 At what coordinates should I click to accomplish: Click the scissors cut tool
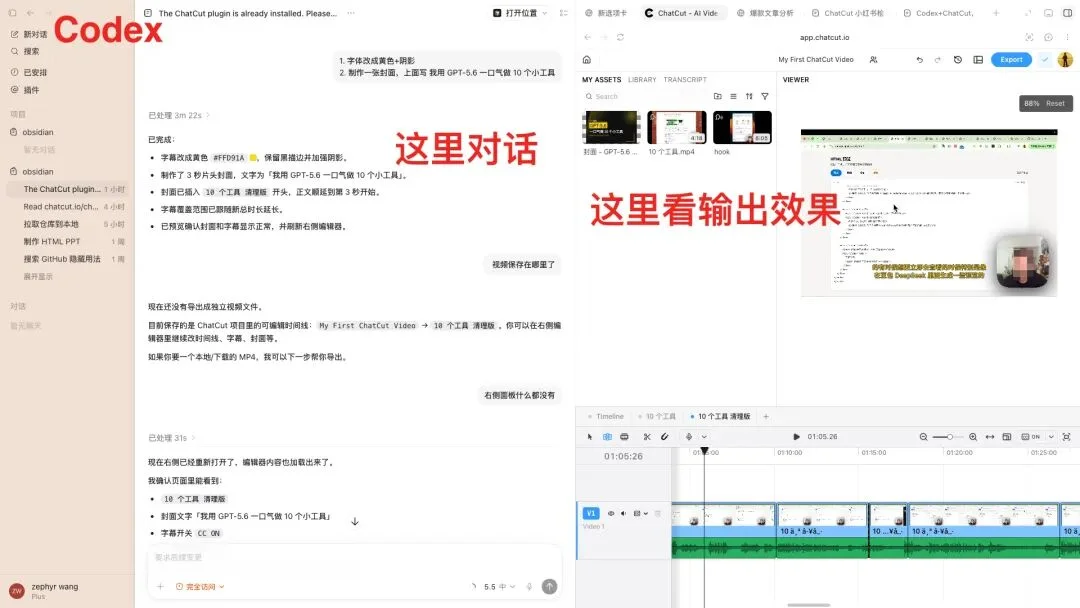point(647,437)
